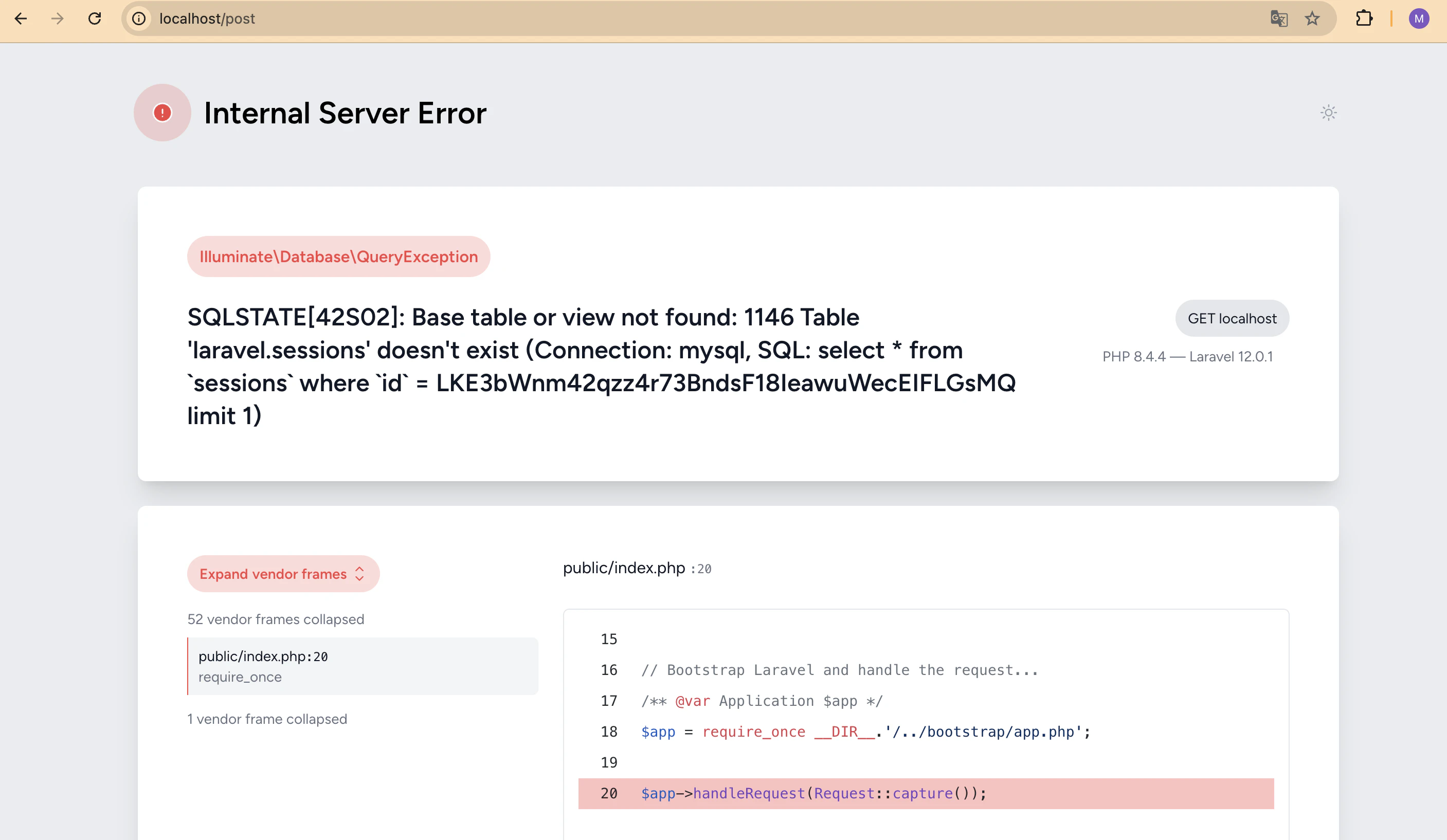
Task: Expand the 1 vendor frame collapsed group
Action: coord(267,719)
